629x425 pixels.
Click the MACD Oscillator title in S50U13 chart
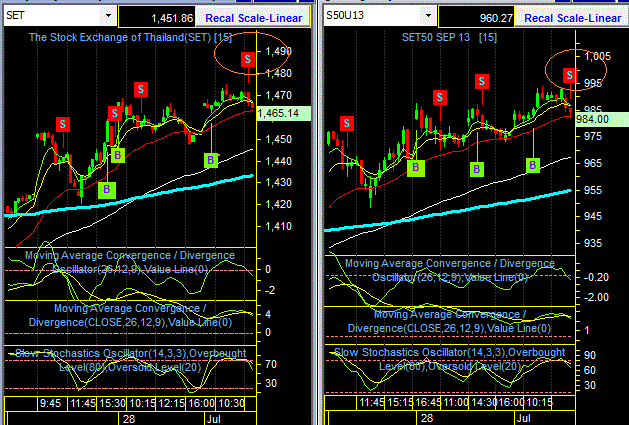(450, 270)
